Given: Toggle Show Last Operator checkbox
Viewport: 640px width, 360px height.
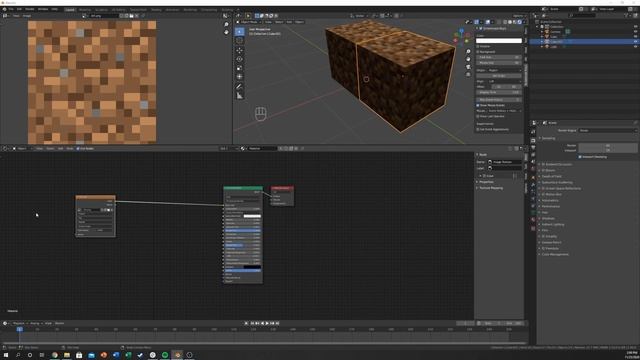Looking at the screenshot, I should click(478, 116).
